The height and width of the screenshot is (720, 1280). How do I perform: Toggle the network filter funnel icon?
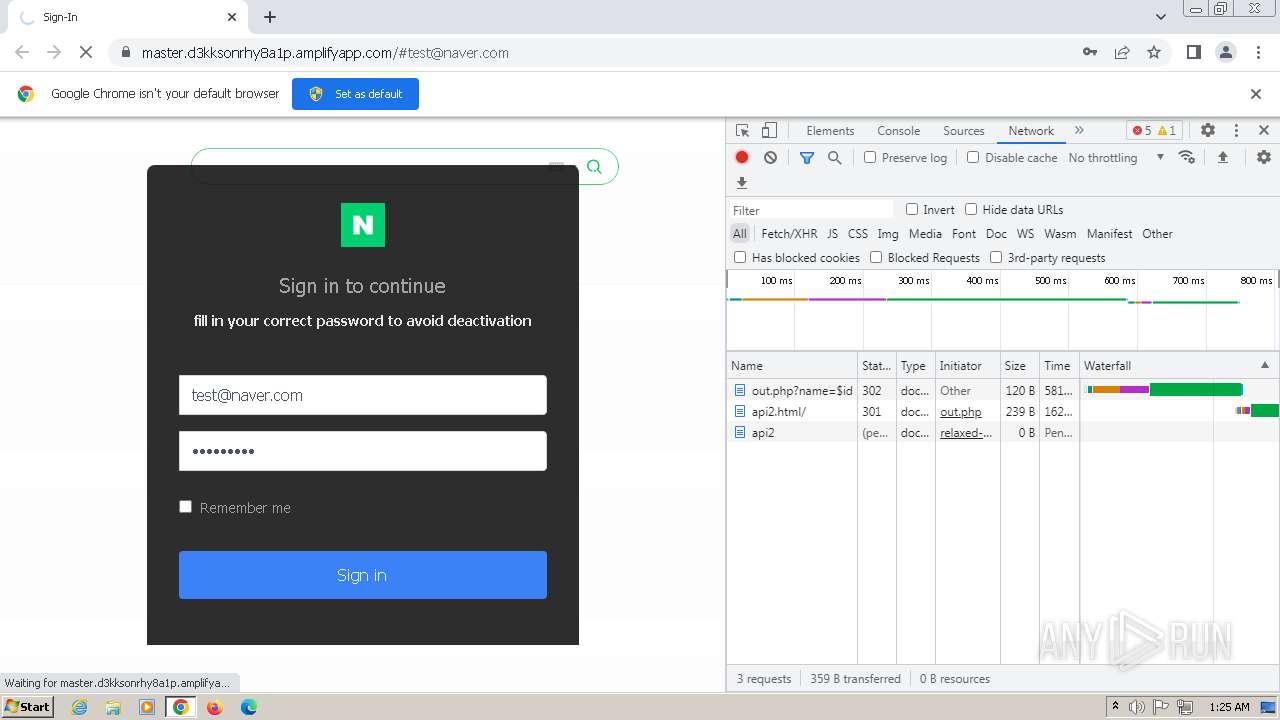click(x=807, y=157)
